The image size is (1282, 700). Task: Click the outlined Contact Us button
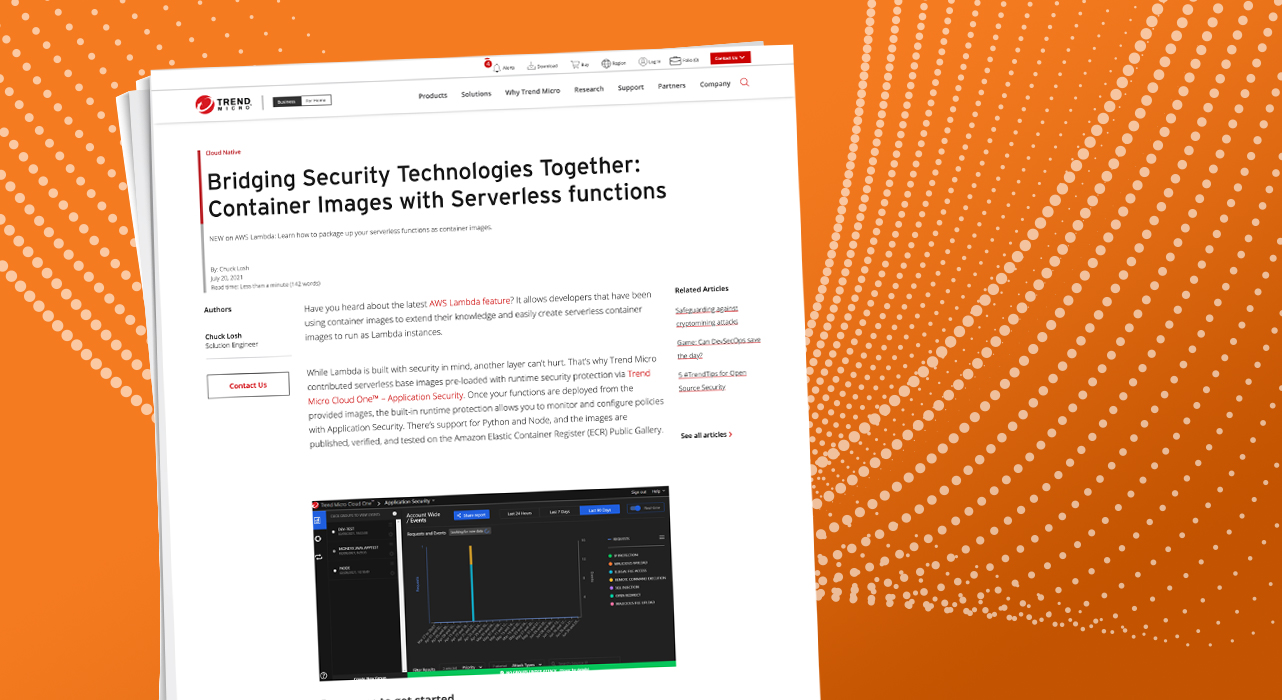tap(248, 385)
